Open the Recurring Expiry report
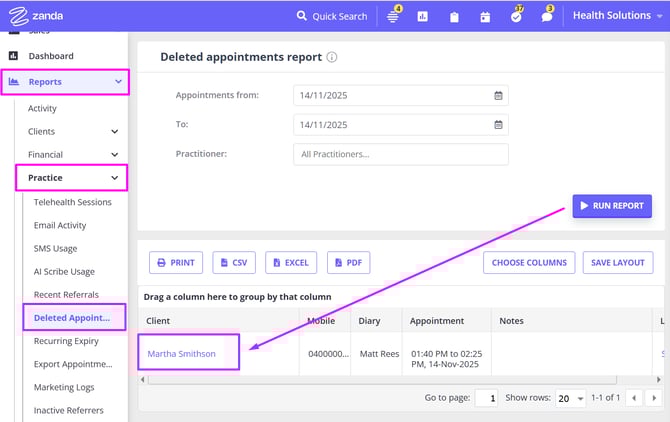The image size is (670, 422). coord(66,341)
